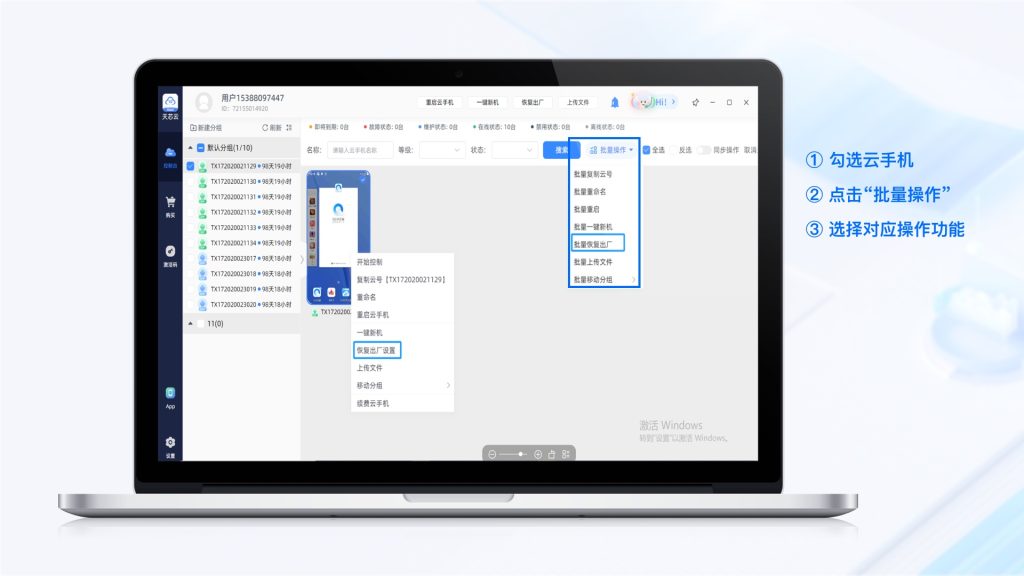
Task: Open the 购买 shopping cart sidebar icon
Action: pyautogui.click(x=170, y=203)
